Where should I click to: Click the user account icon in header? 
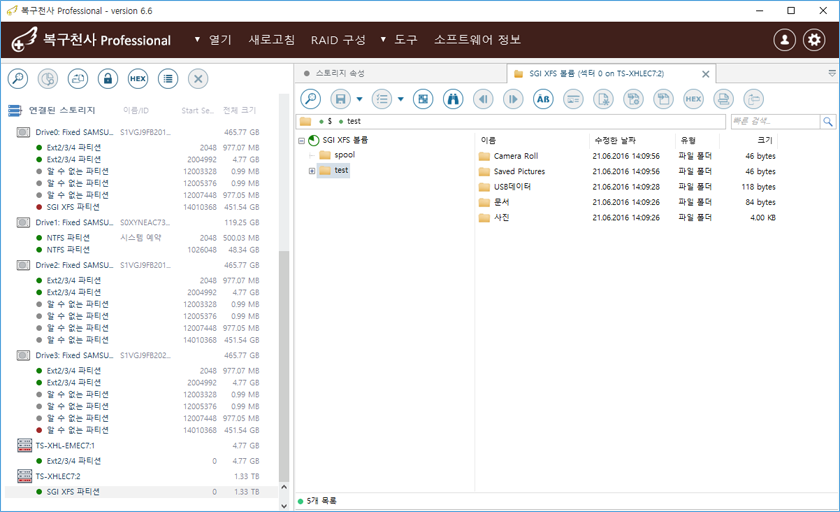[x=785, y=40]
